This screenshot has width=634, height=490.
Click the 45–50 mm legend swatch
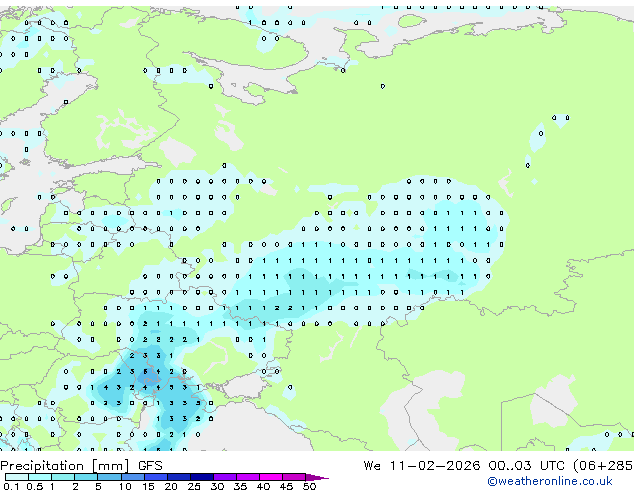(294, 477)
